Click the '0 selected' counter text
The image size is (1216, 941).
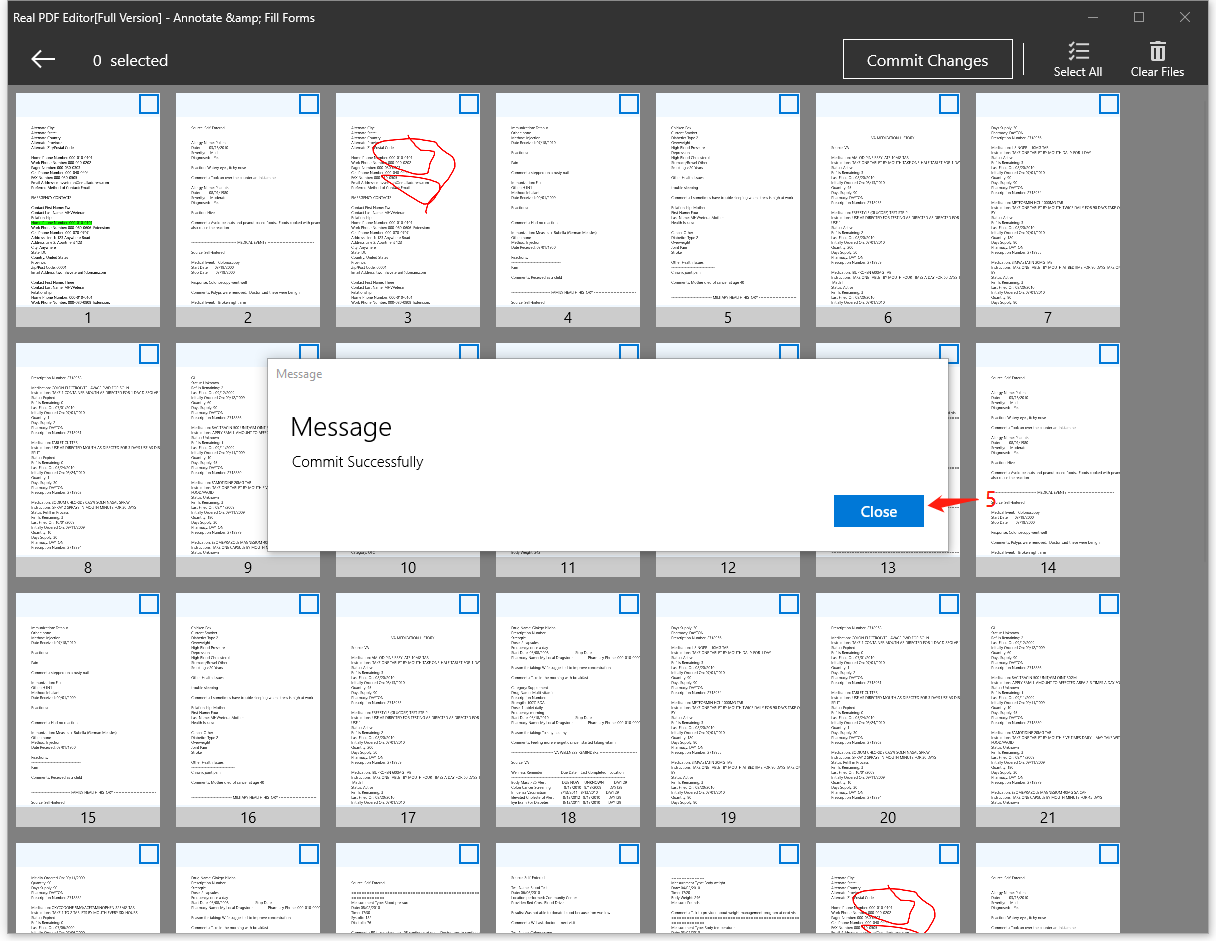tap(130, 60)
